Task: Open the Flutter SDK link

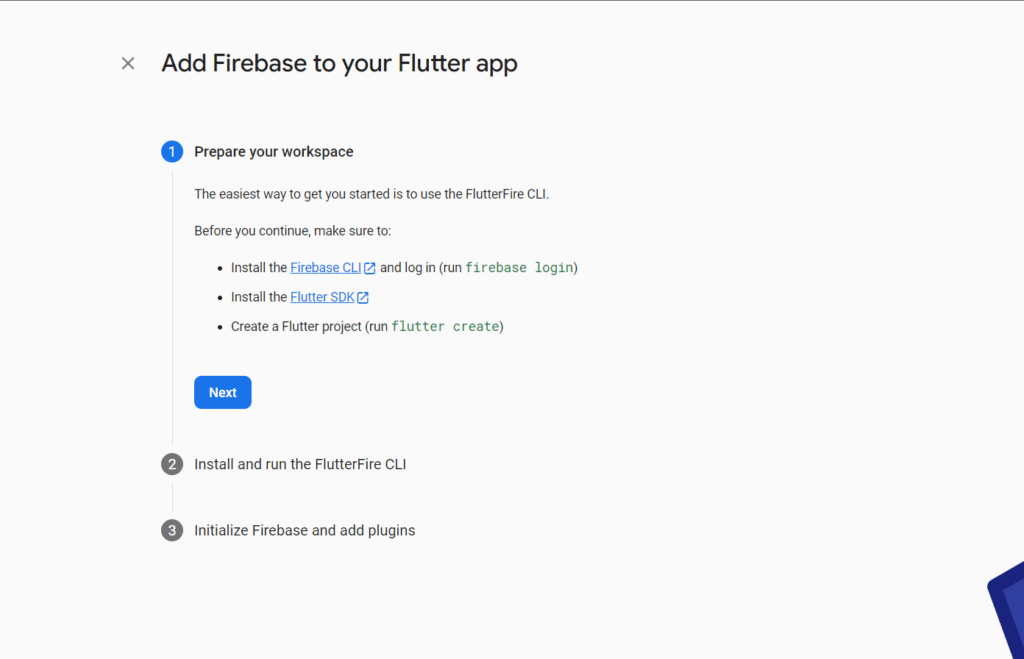Action: pos(322,297)
